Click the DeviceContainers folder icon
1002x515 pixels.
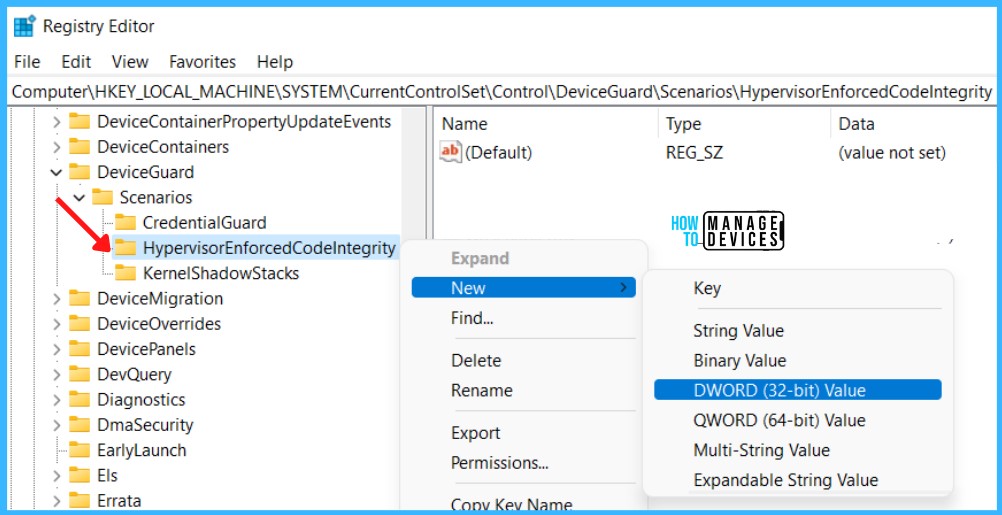click(79, 147)
